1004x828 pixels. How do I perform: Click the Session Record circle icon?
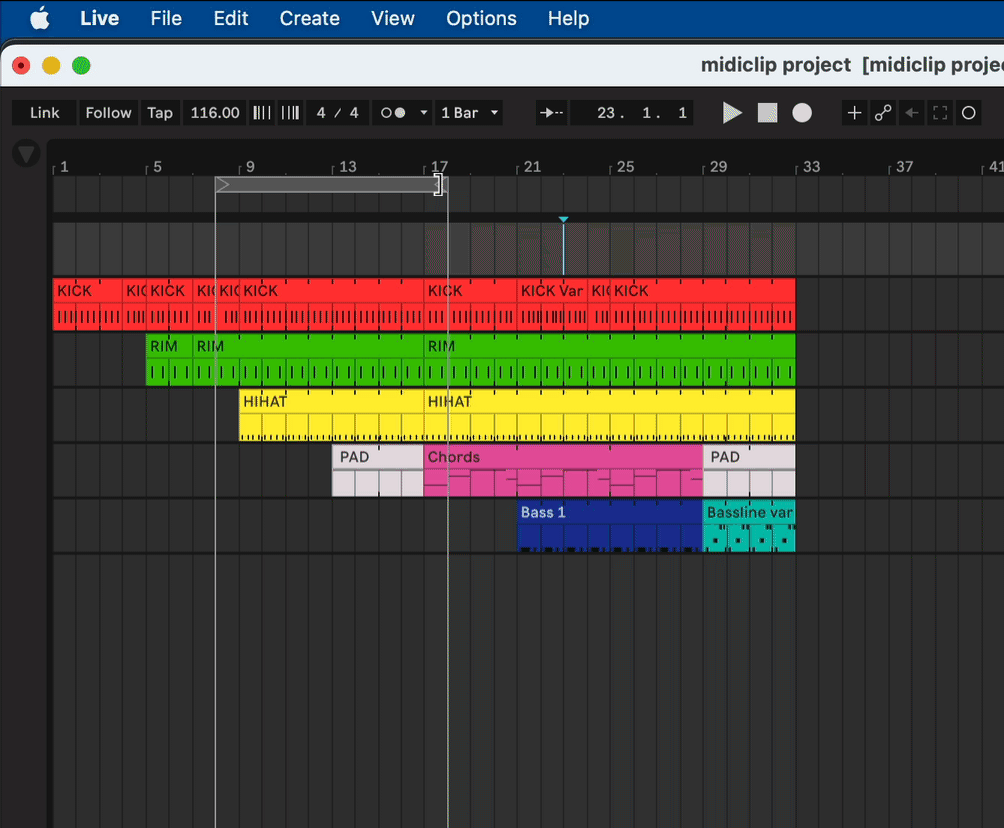(x=968, y=113)
